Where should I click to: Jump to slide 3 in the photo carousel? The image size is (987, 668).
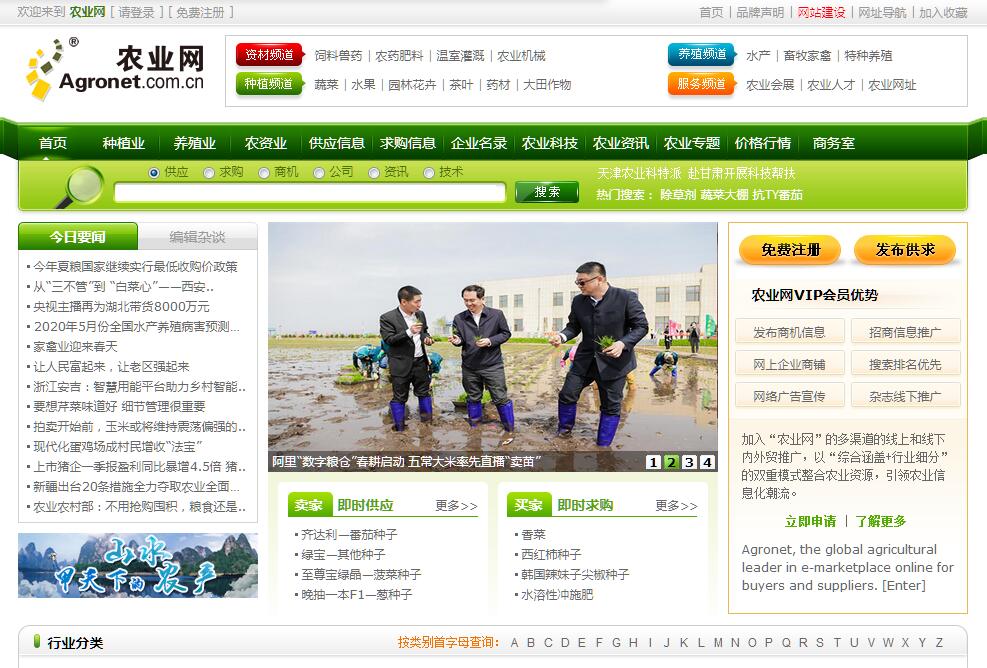pos(689,462)
